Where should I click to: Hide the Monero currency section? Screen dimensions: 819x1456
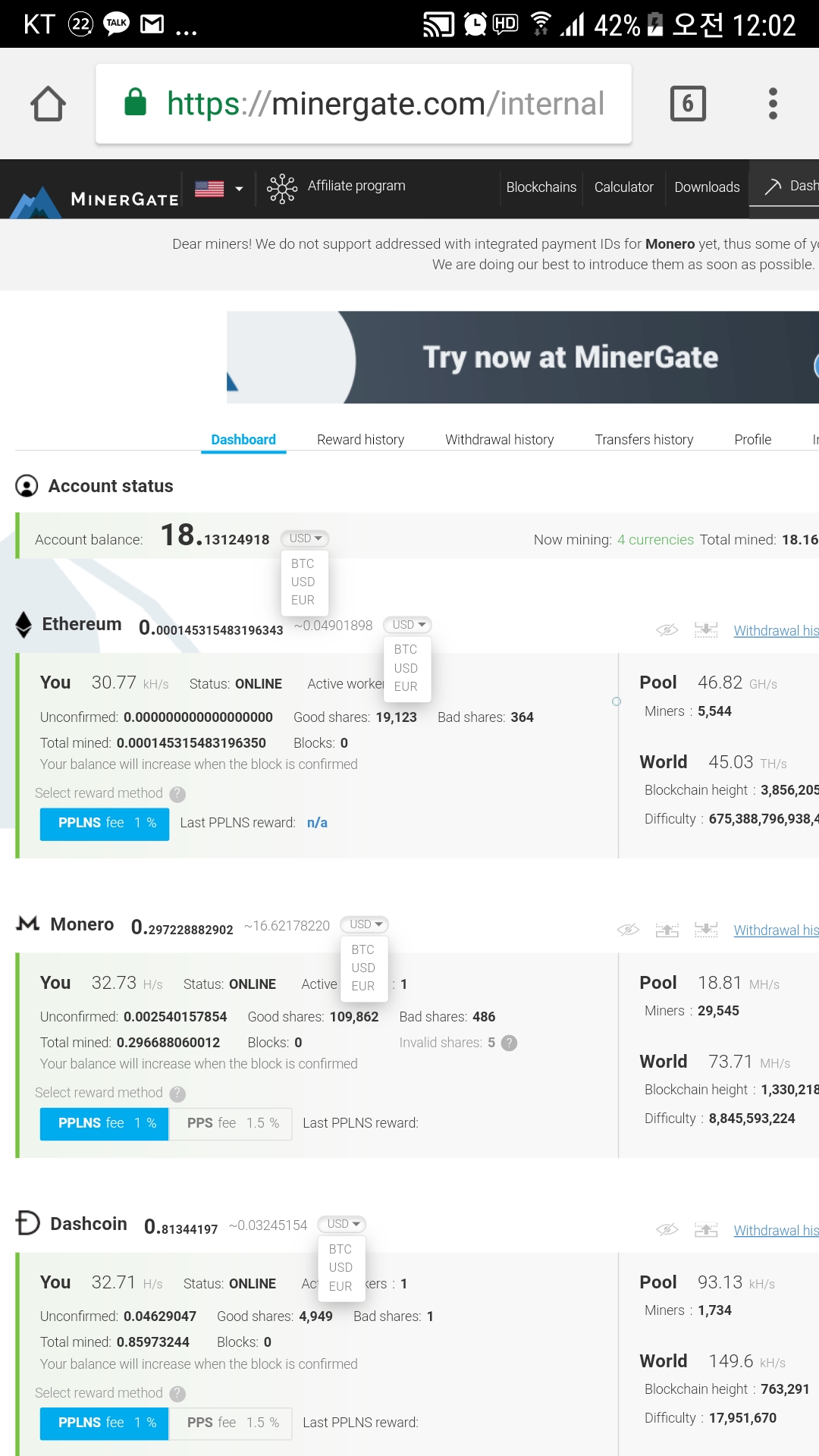628,930
